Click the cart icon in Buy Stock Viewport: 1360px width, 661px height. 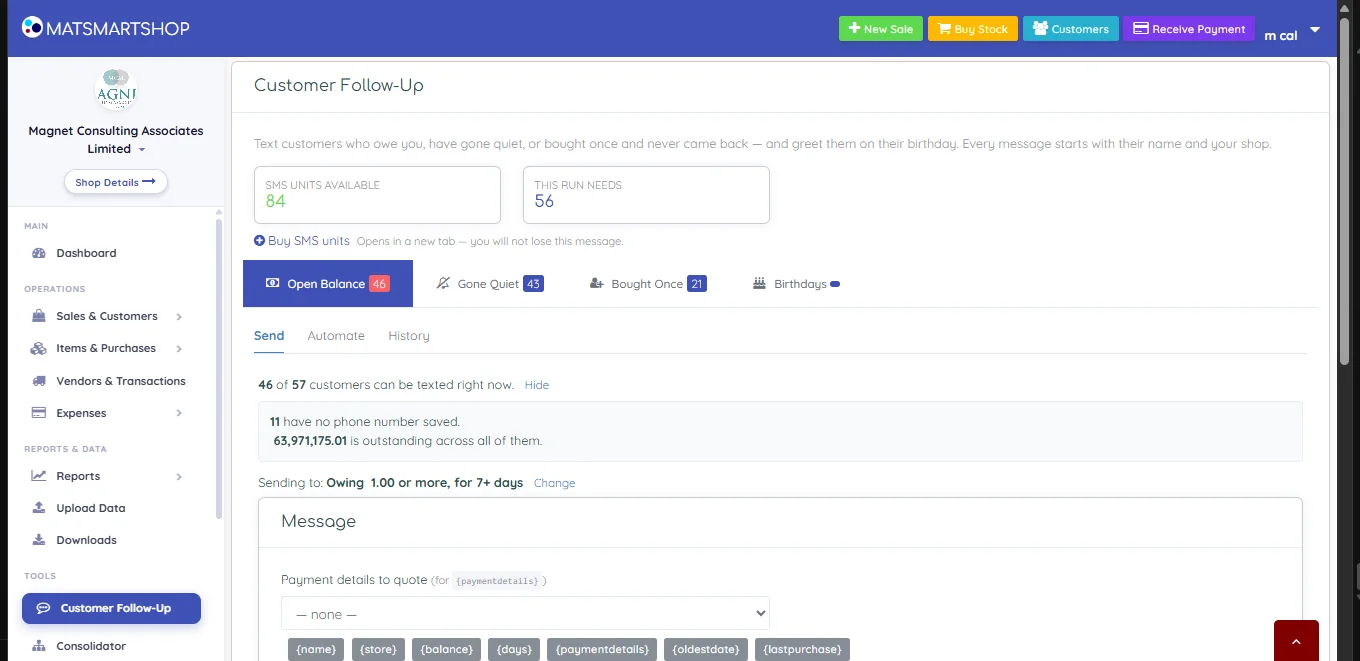click(x=944, y=29)
